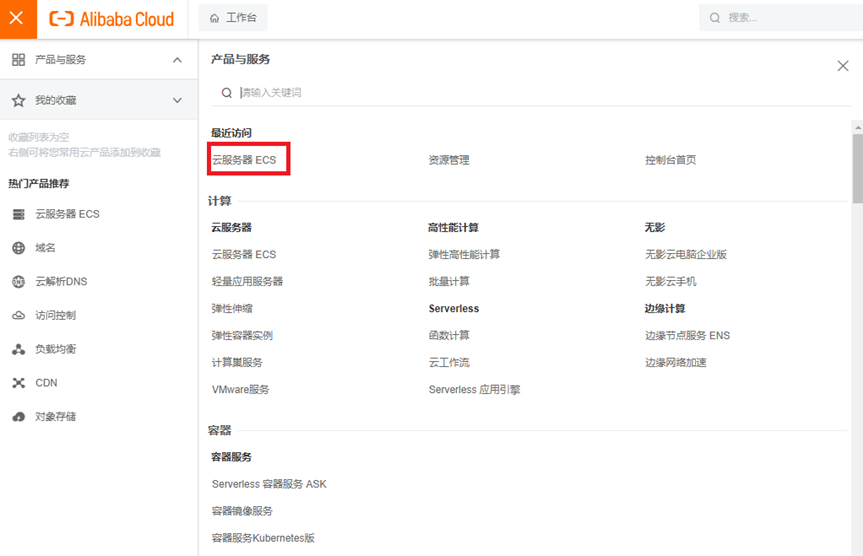Open 弹性容器实例 link
Screen dimensions: 863x556
242,335
